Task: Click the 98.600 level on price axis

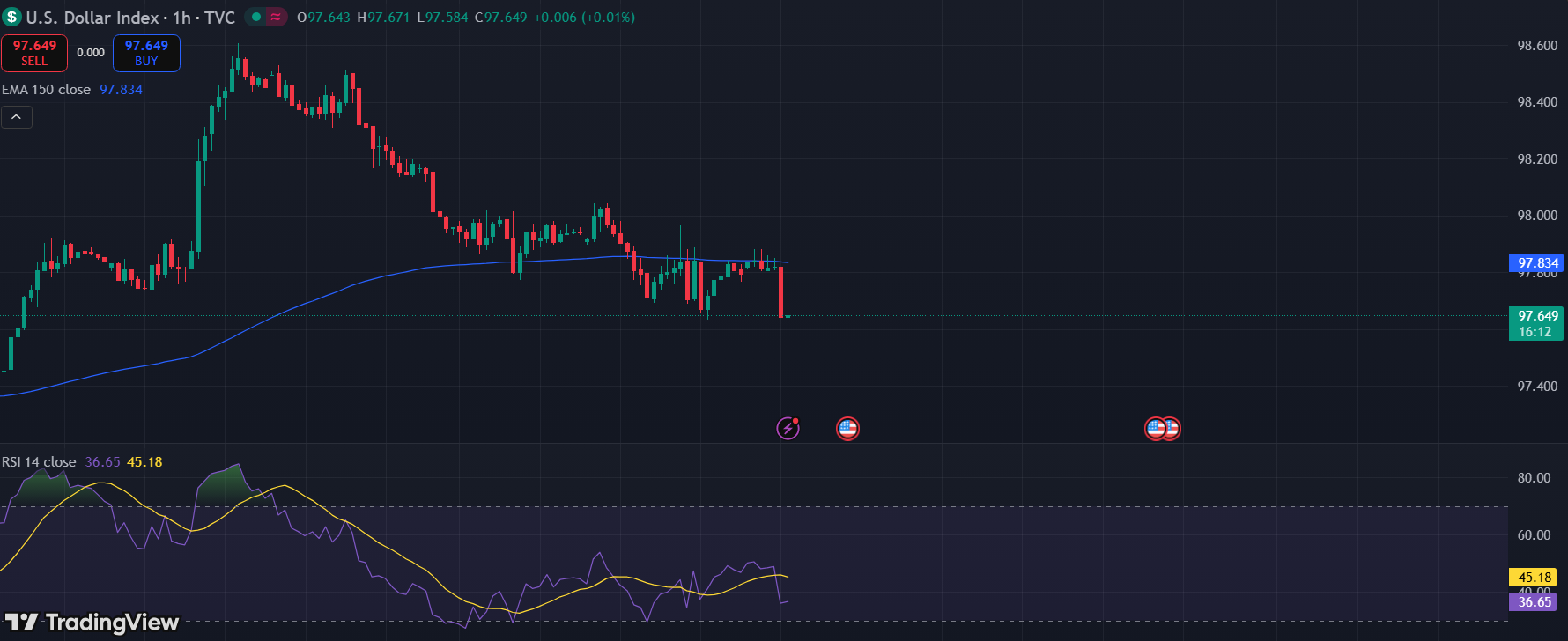Action: point(1536,46)
